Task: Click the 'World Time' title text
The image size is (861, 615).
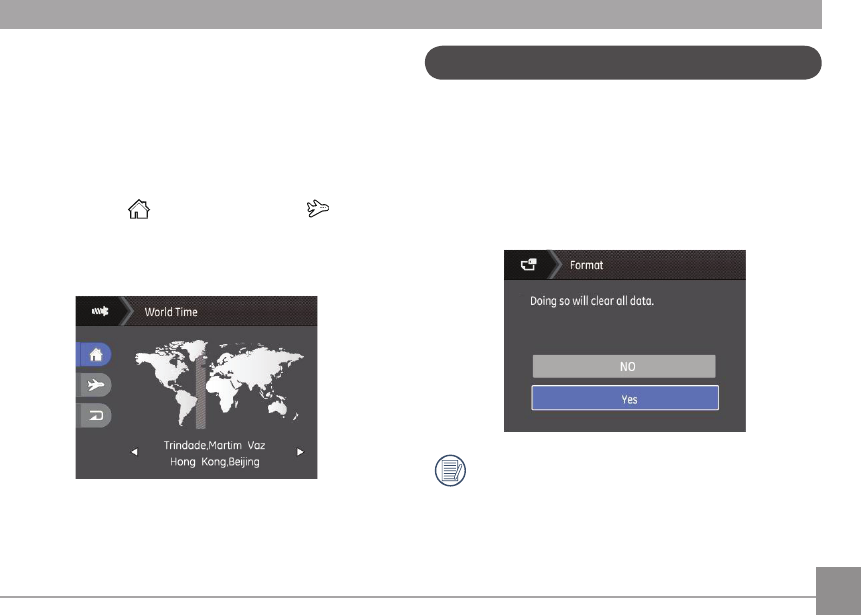Action: point(171,312)
